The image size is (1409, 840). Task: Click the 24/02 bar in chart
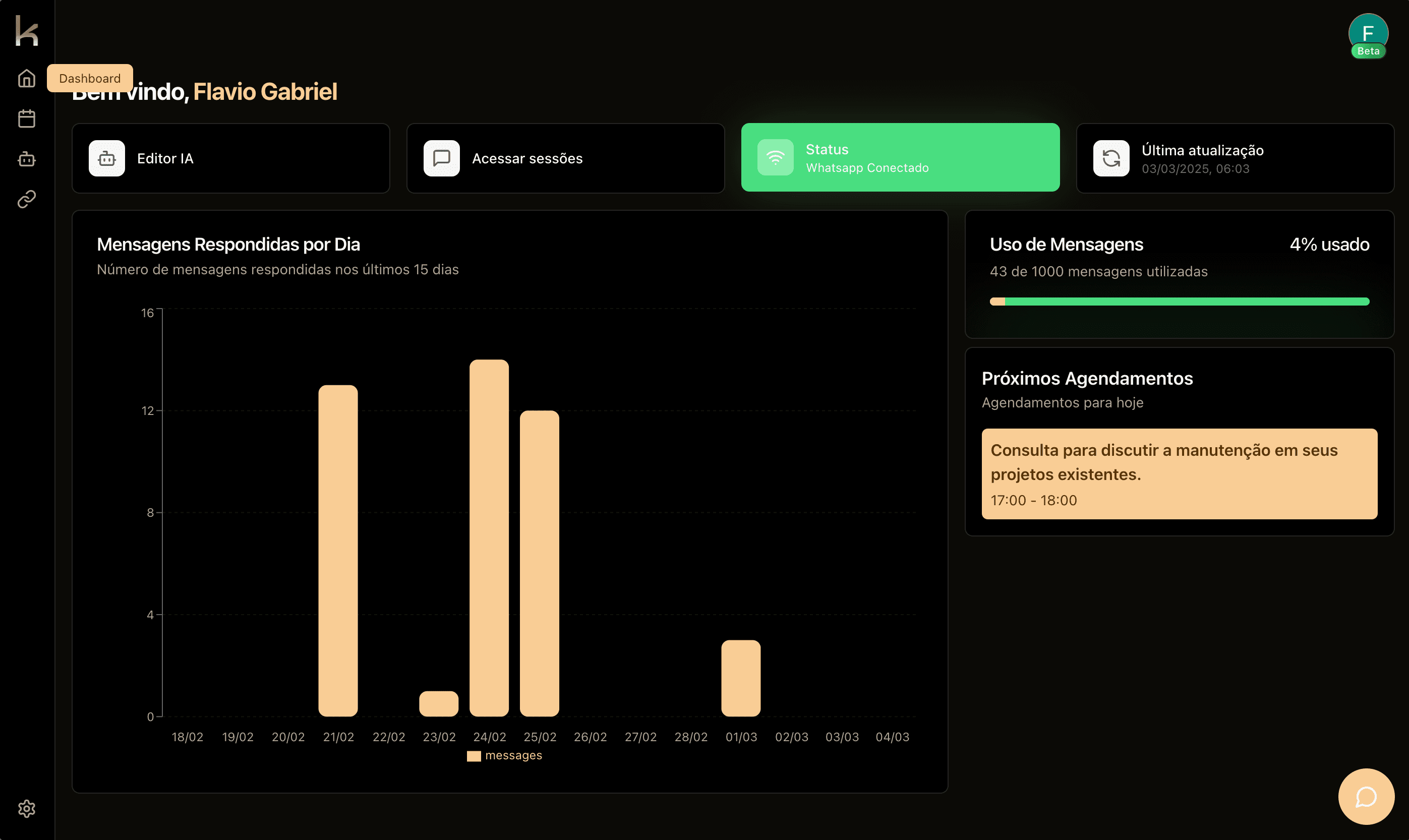[489, 538]
